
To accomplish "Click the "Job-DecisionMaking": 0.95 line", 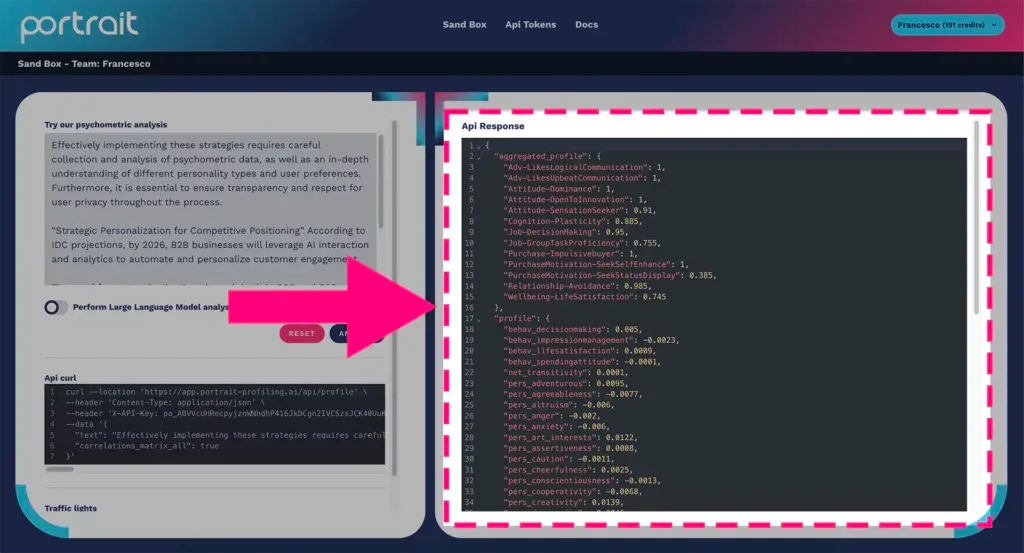I will tap(566, 232).
